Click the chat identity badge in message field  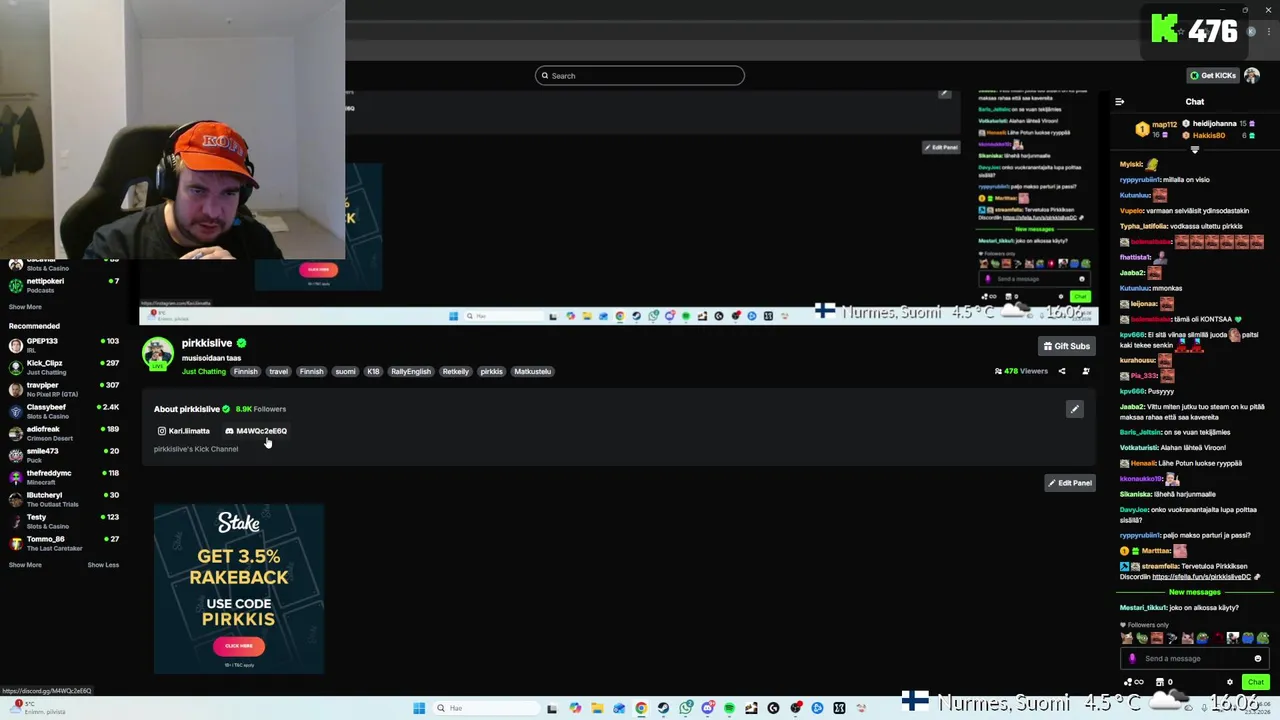tap(1132, 658)
